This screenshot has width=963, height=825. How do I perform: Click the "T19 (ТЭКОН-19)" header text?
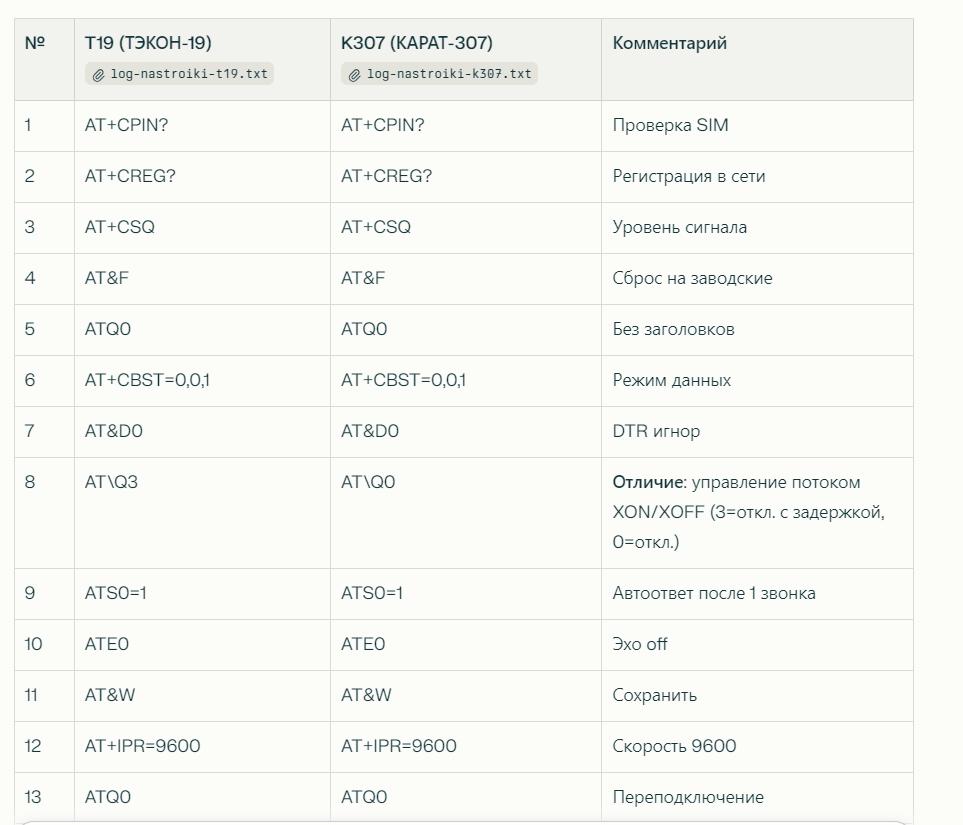point(148,43)
